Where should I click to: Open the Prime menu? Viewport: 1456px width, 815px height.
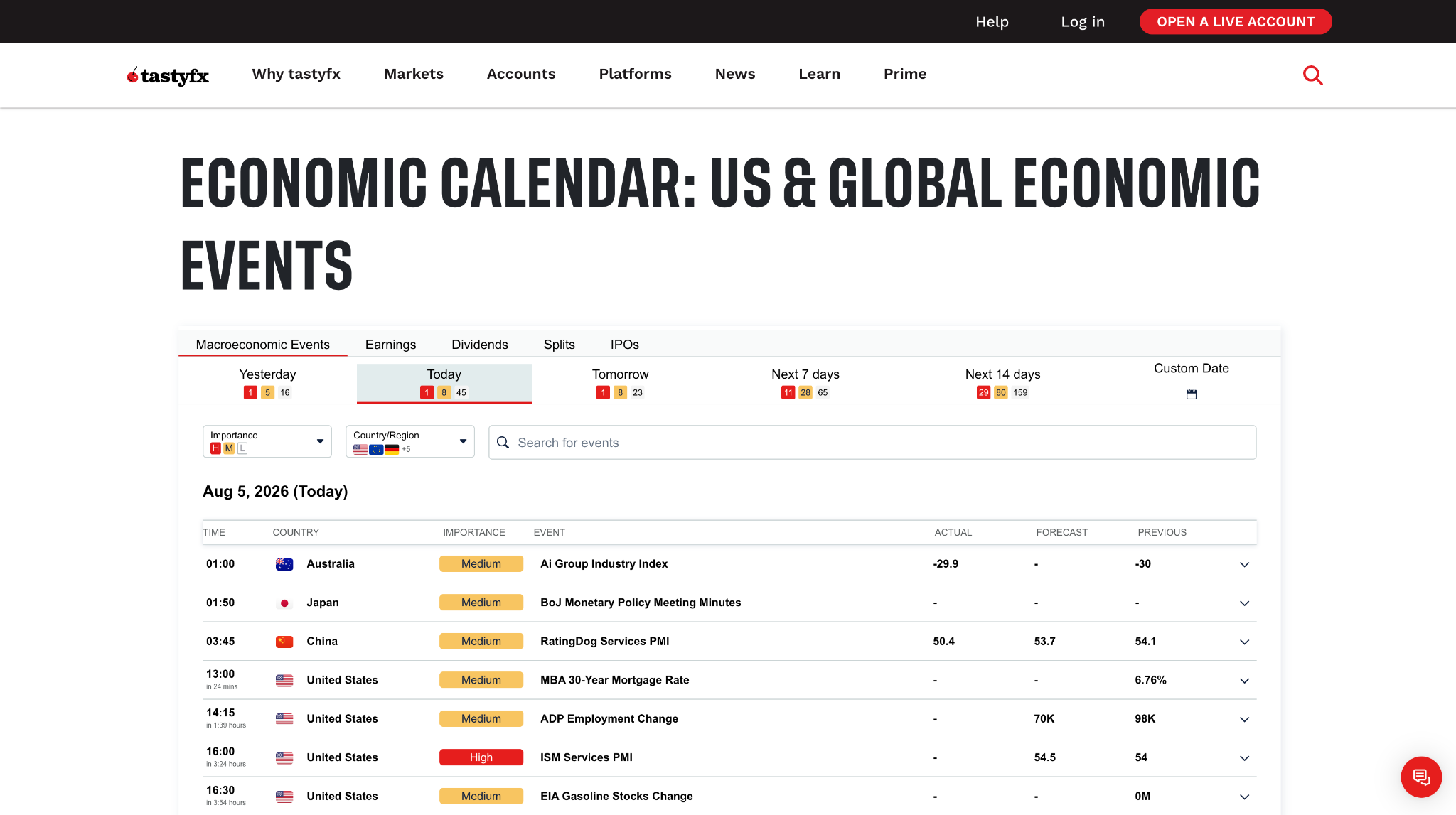point(905,74)
